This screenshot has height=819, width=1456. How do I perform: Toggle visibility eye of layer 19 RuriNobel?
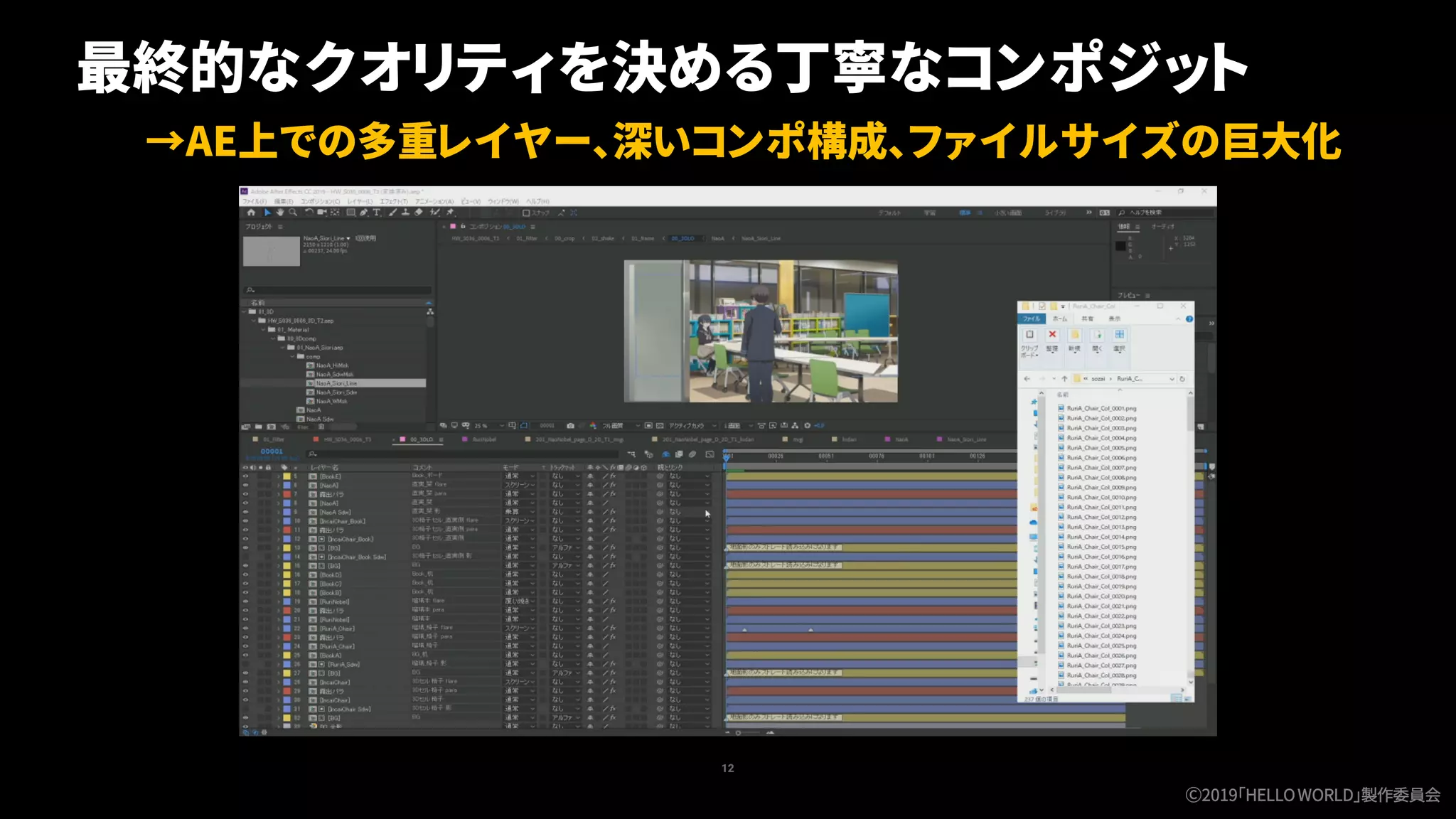coord(246,601)
